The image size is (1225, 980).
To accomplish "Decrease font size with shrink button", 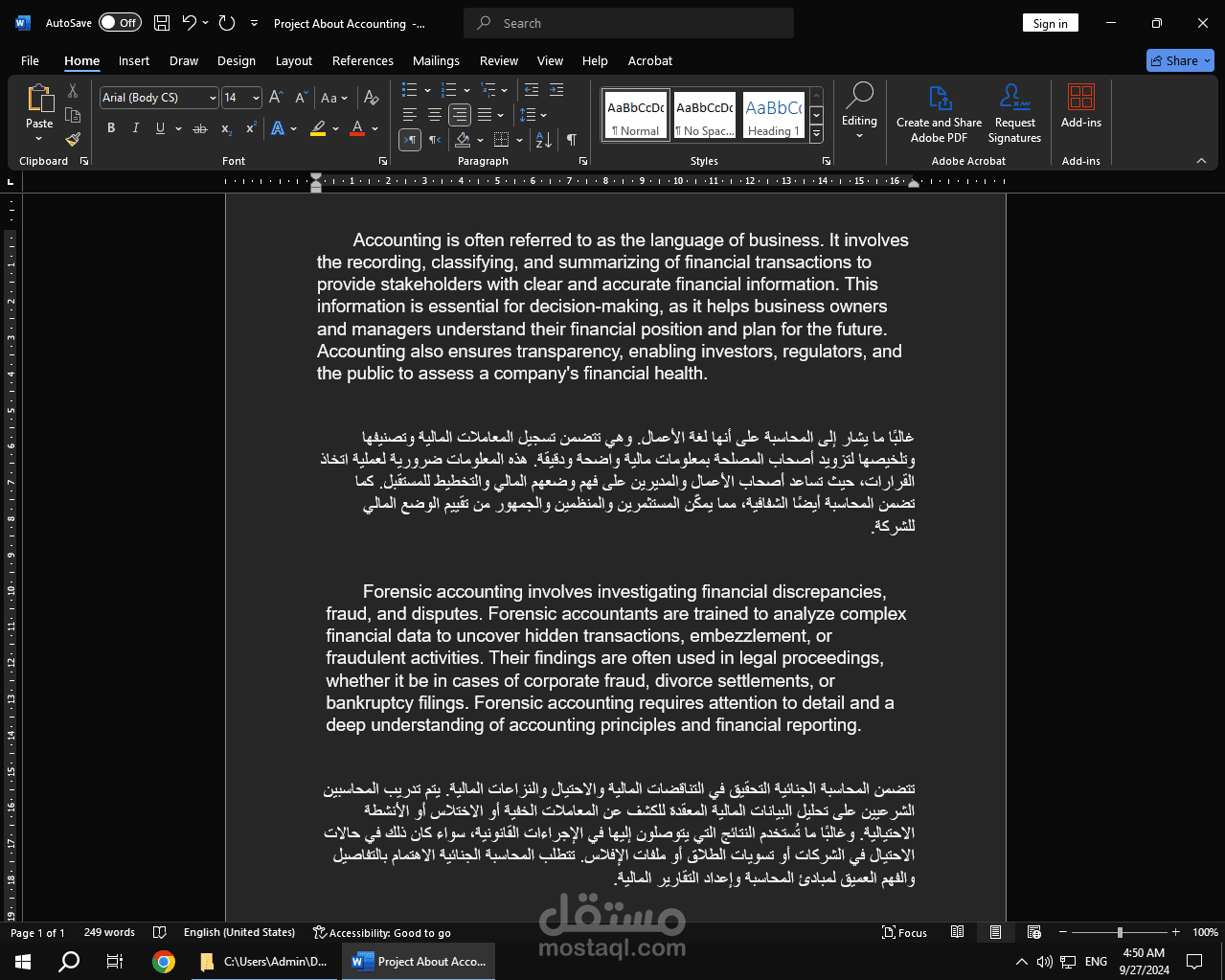I will coord(301,98).
